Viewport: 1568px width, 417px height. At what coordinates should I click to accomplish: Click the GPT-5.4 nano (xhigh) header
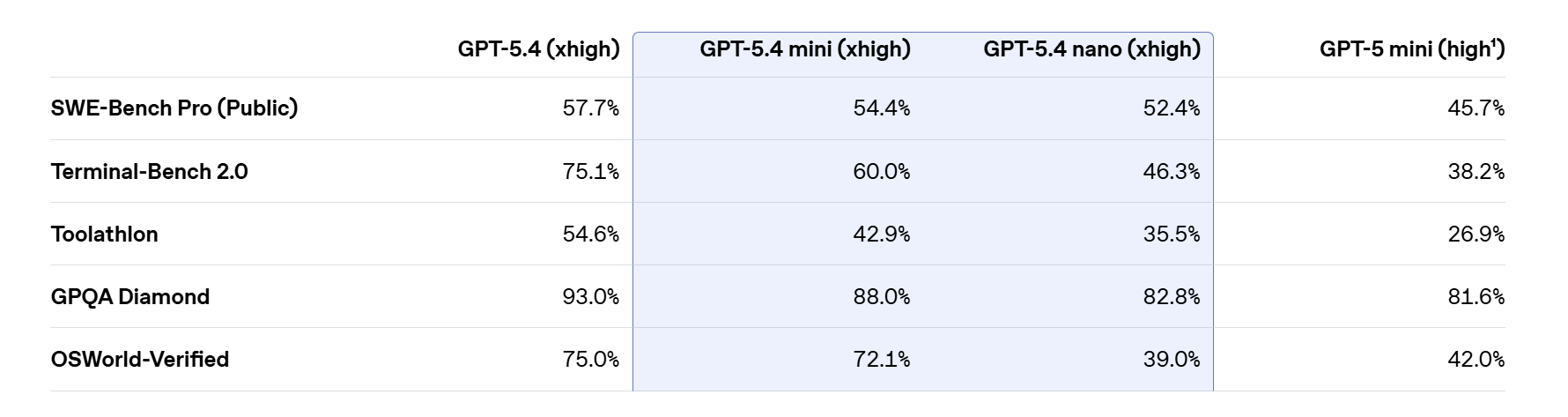coord(1091,49)
